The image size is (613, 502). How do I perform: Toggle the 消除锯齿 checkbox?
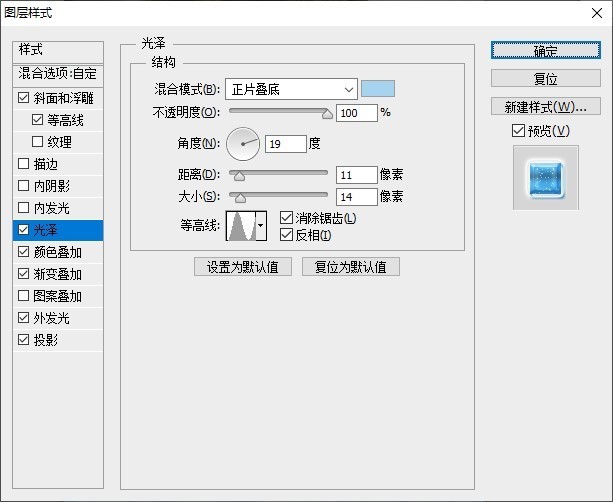(287, 218)
